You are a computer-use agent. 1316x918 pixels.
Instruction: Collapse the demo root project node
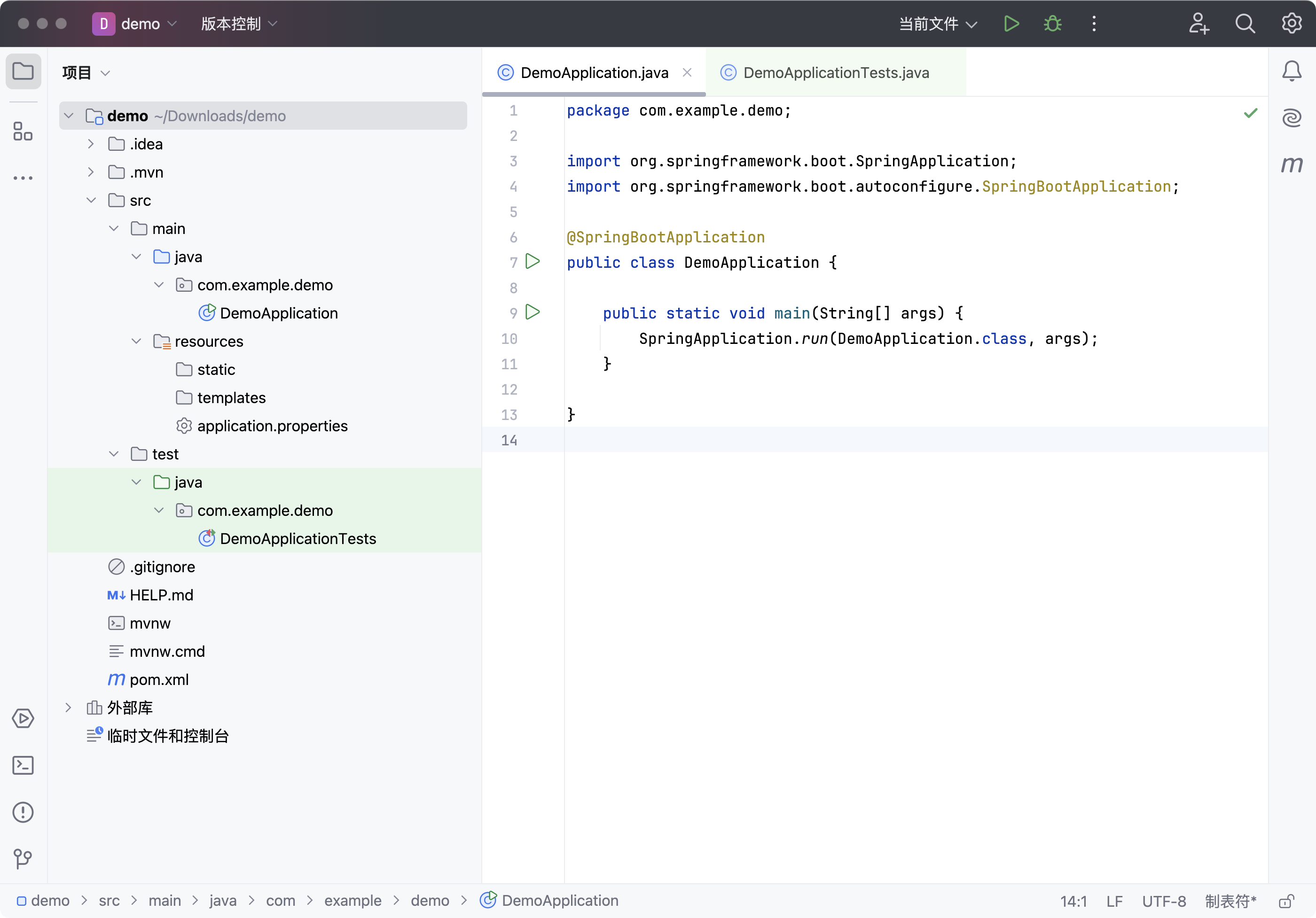[x=69, y=116]
